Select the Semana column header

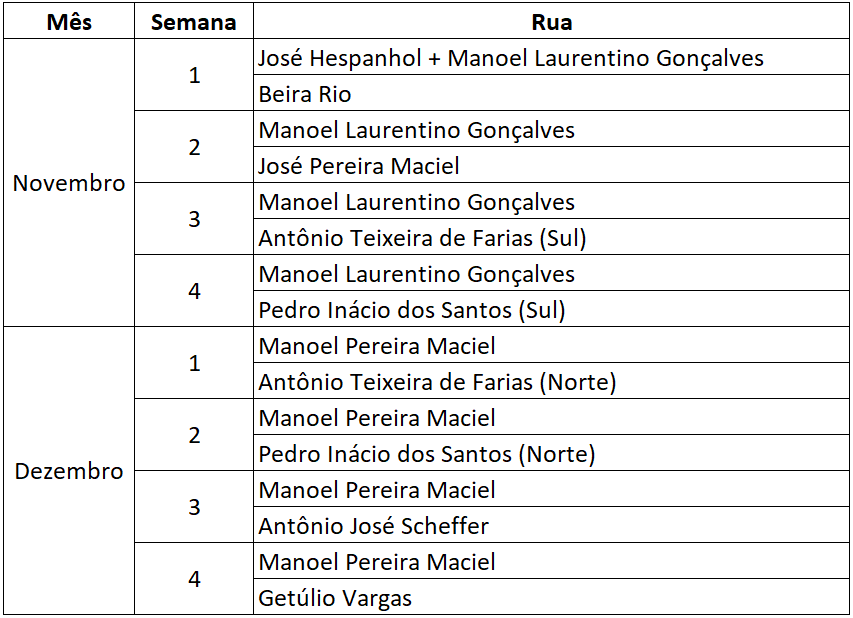(x=194, y=22)
